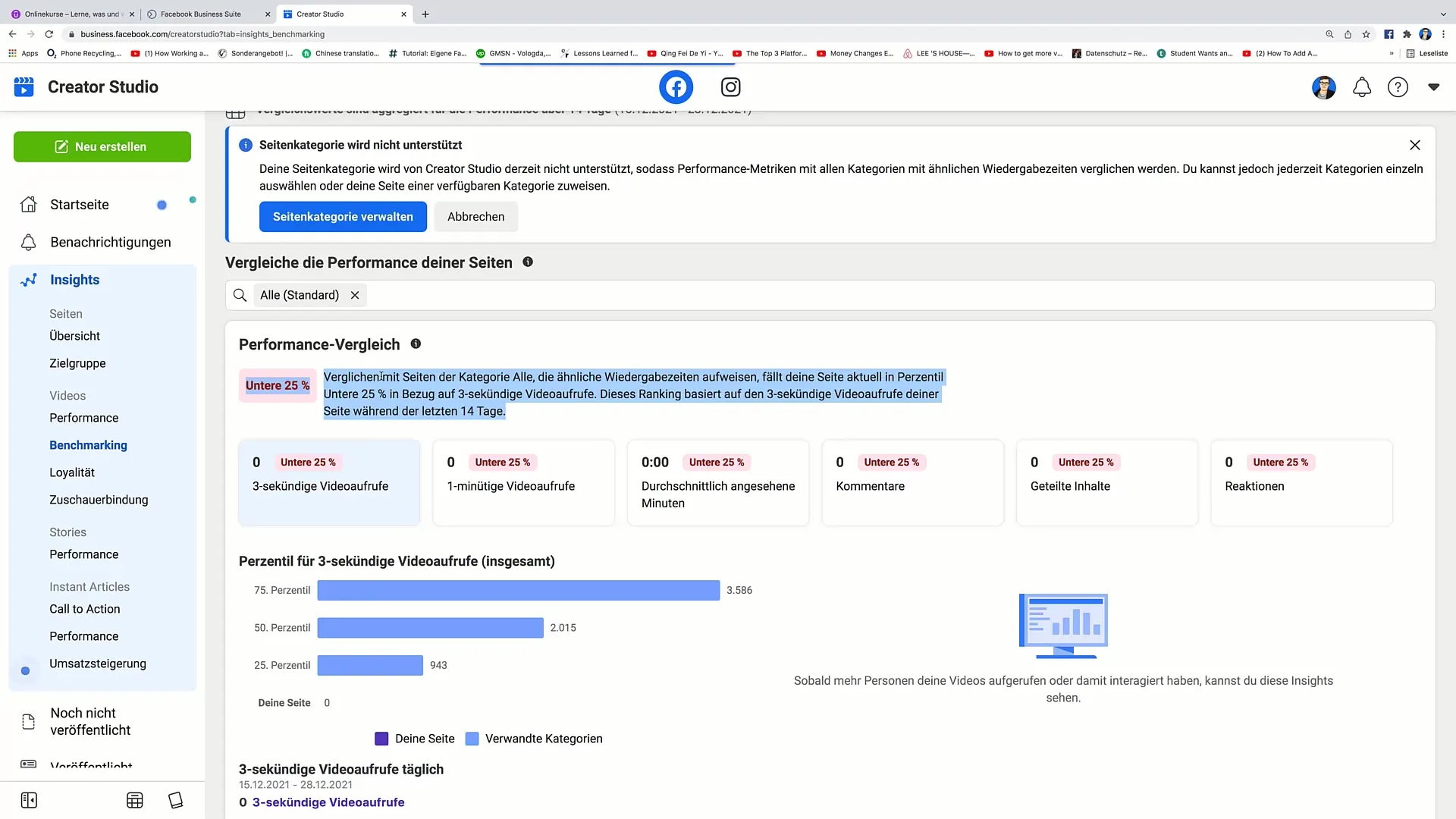Click Abbrechen button in banner
Image resolution: width=1456 pixels, height=819 pixels.
click(475, 217)
